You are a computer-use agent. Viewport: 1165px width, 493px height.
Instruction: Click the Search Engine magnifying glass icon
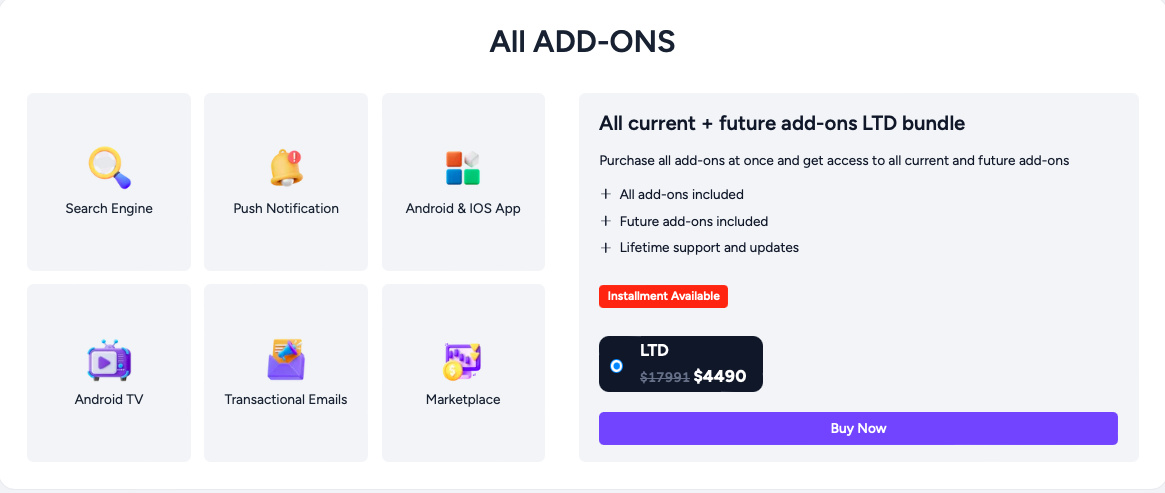coord(109,168)
